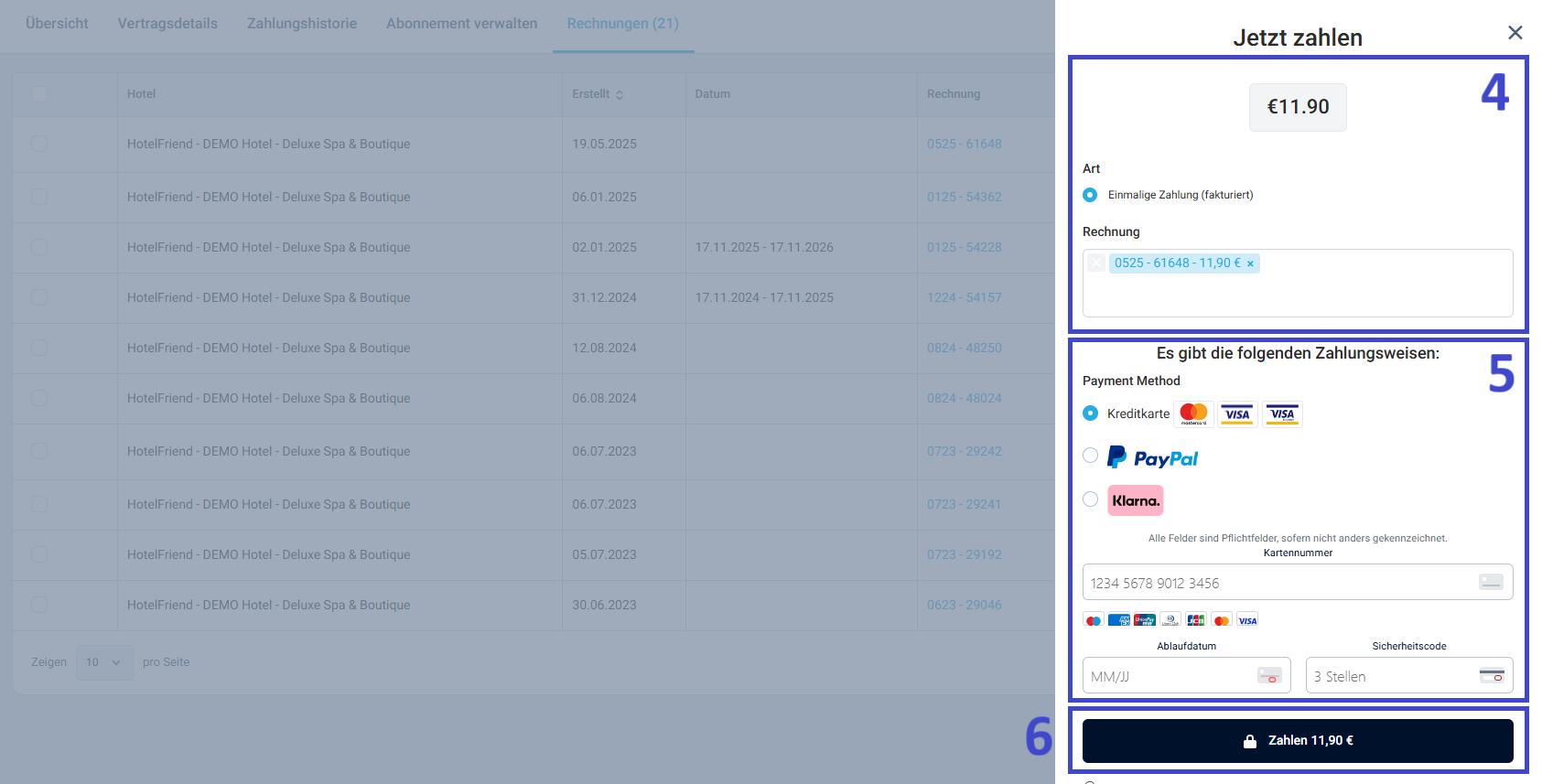
Task: Tick checkbox for row created 12.08.2024
Action: coord(38,348)
